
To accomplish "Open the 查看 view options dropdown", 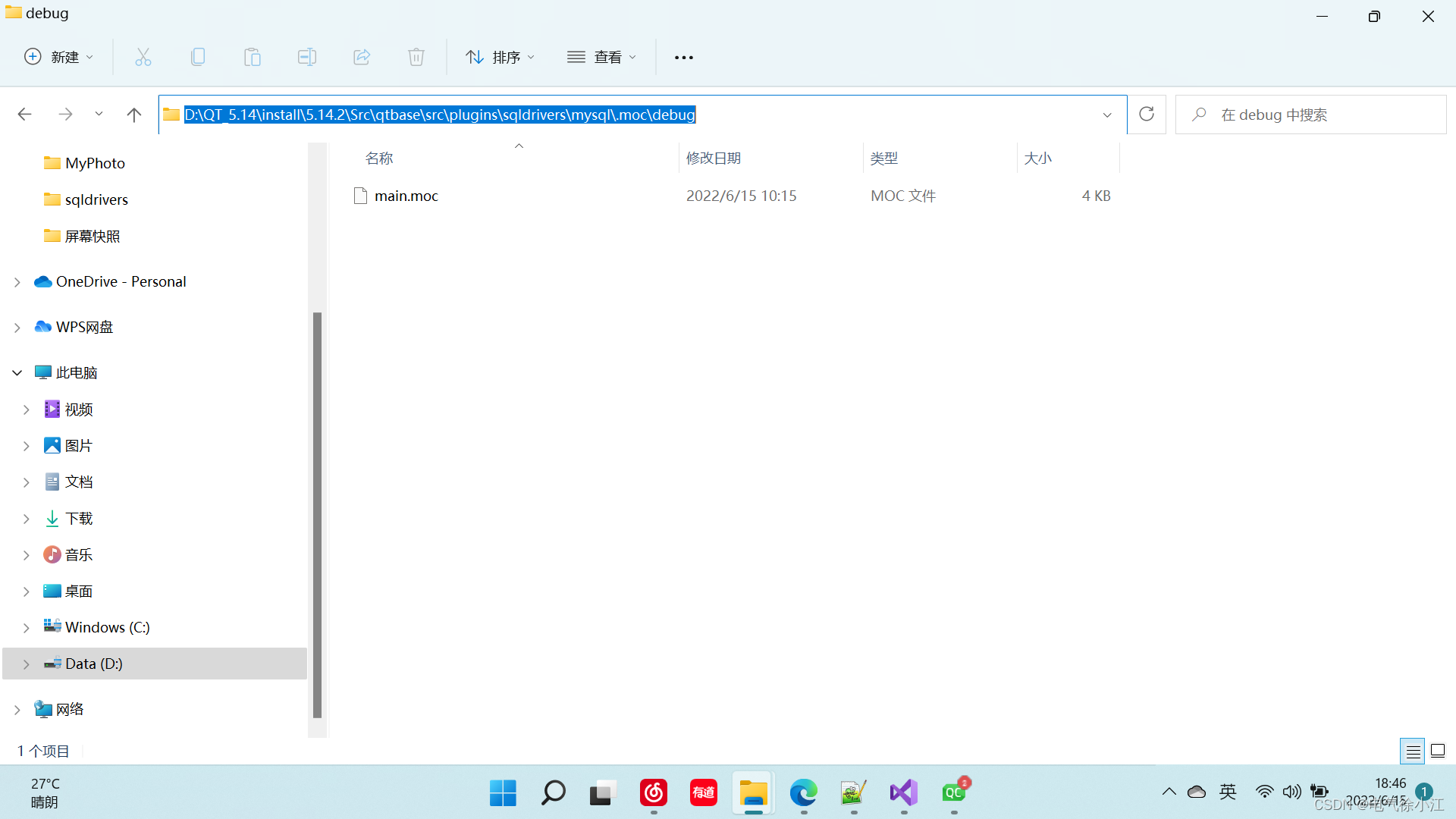I will click(x=601, y=57).
